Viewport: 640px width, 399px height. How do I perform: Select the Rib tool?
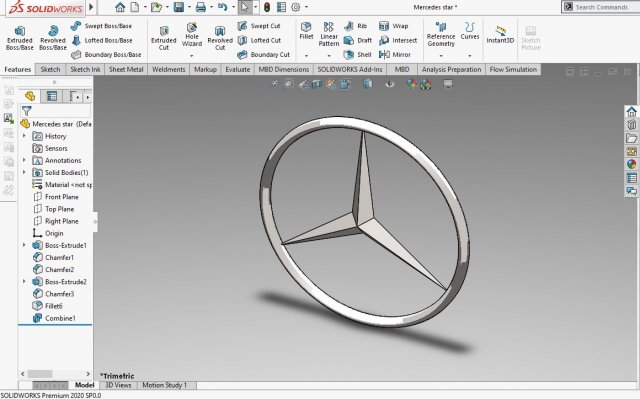(356, 26)
